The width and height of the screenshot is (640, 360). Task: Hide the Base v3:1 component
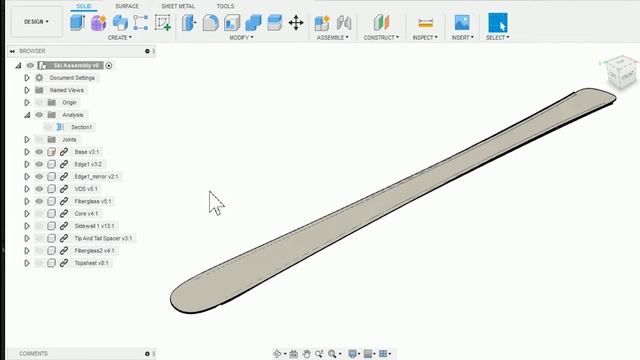point(39,152)
